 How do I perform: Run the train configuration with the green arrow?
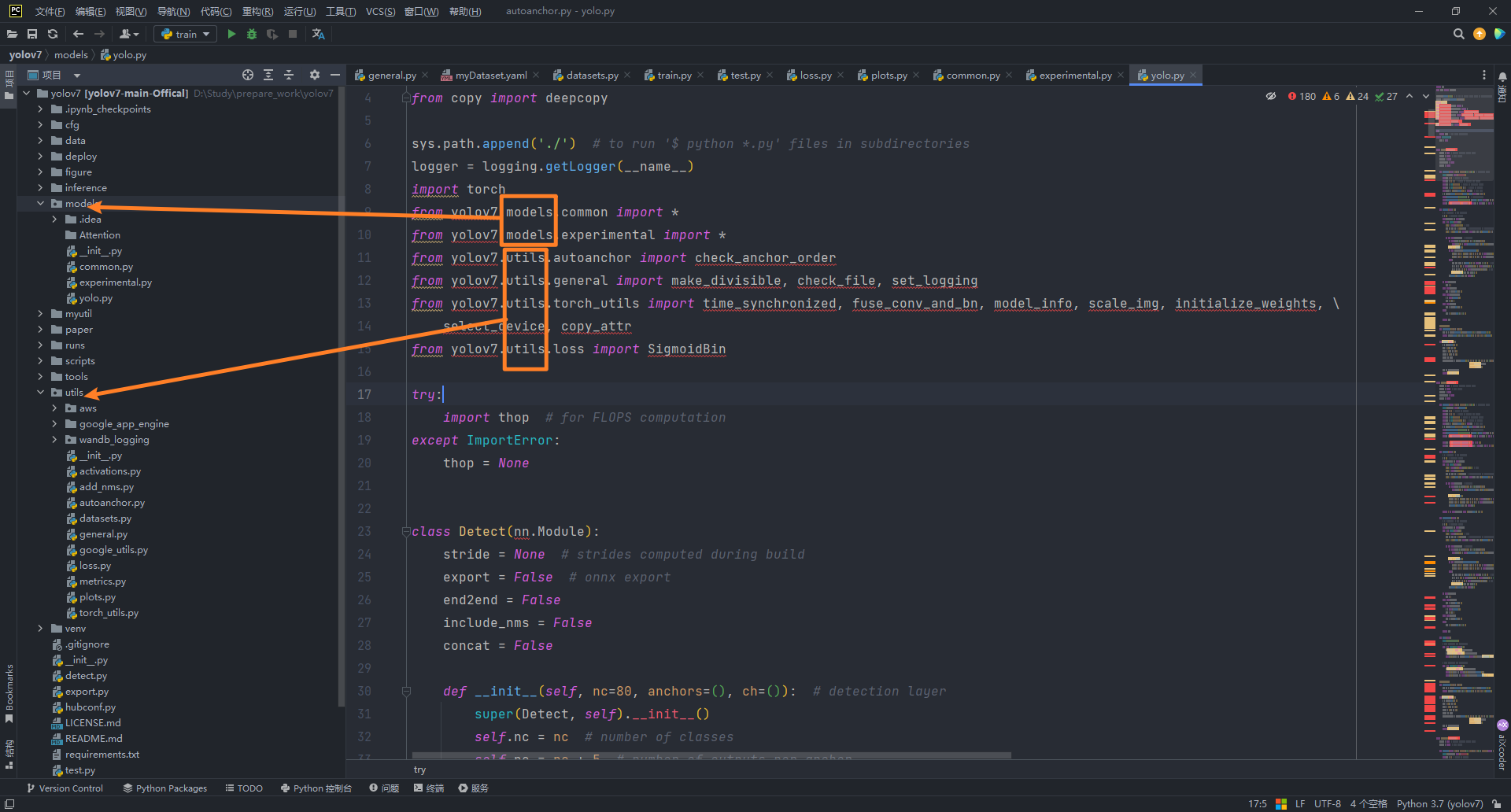pos(231,34)
